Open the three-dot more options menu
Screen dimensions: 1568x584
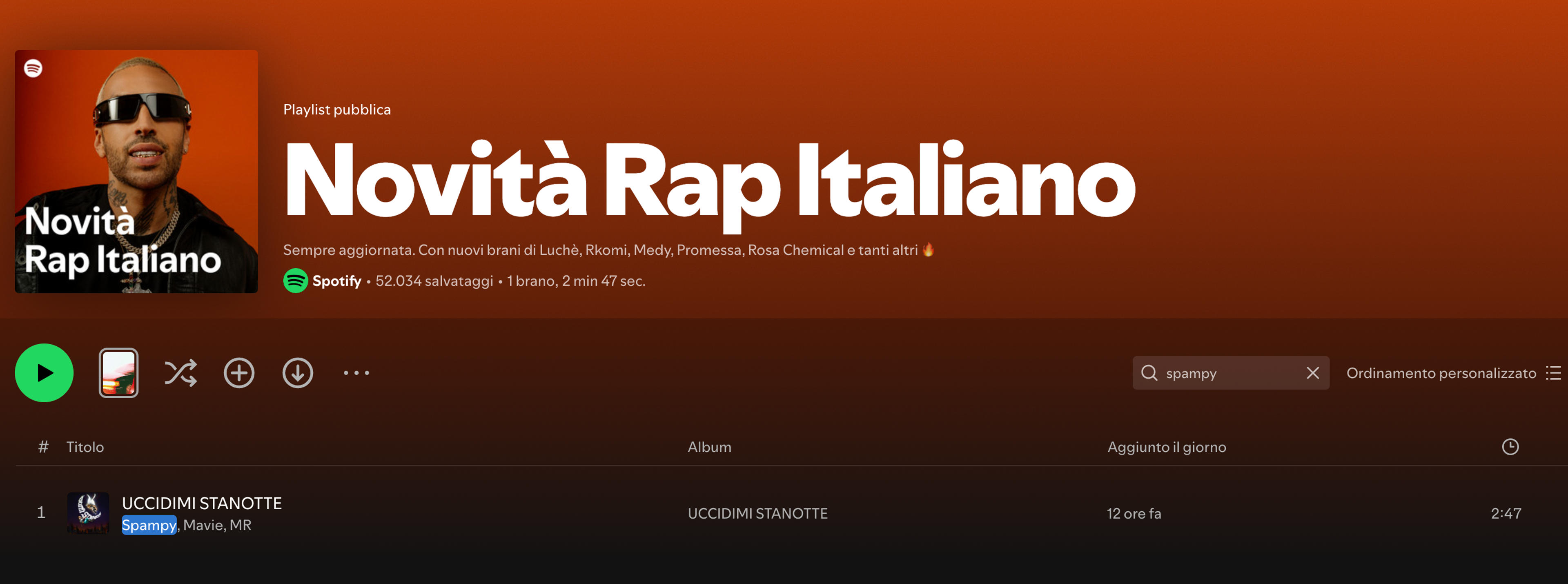tap(356, 373)
